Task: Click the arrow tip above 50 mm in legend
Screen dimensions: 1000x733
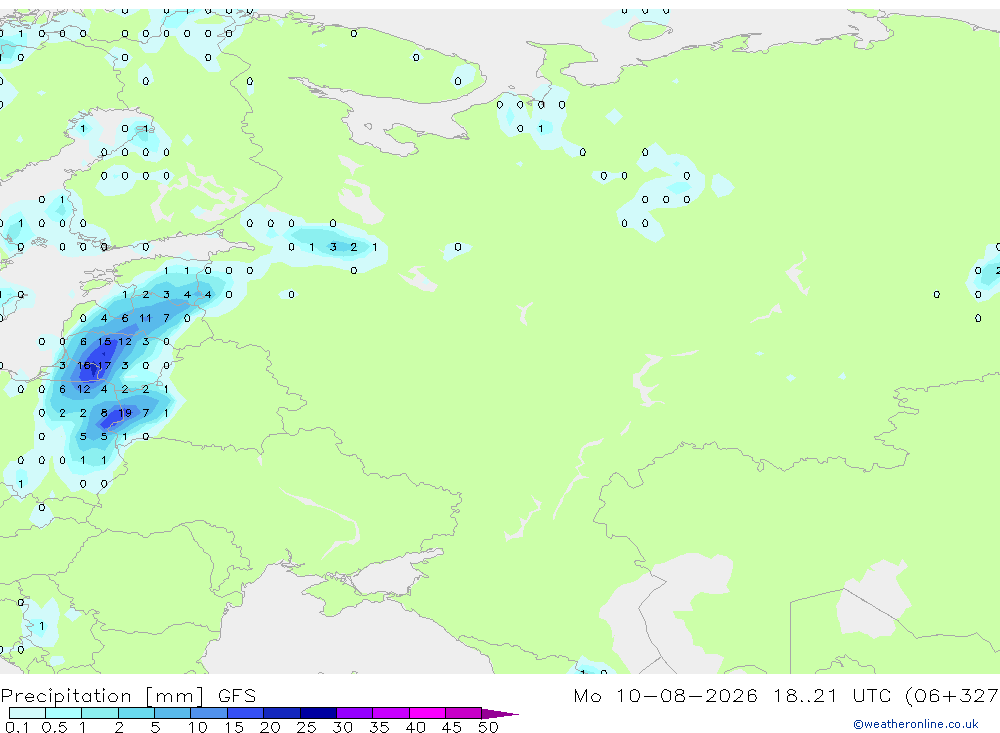Action: tap(501, 713)
